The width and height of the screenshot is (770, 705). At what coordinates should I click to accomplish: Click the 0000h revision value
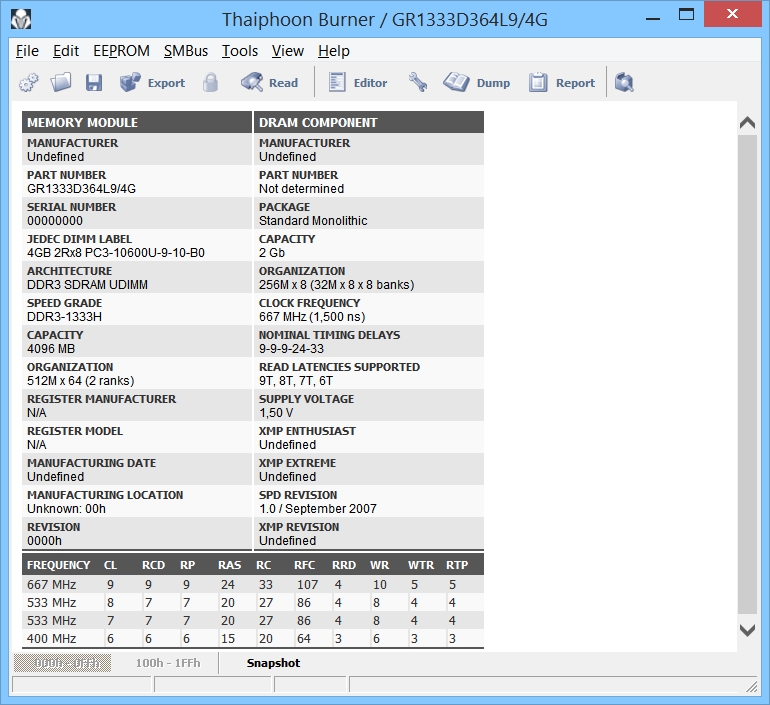coord(44,540)
